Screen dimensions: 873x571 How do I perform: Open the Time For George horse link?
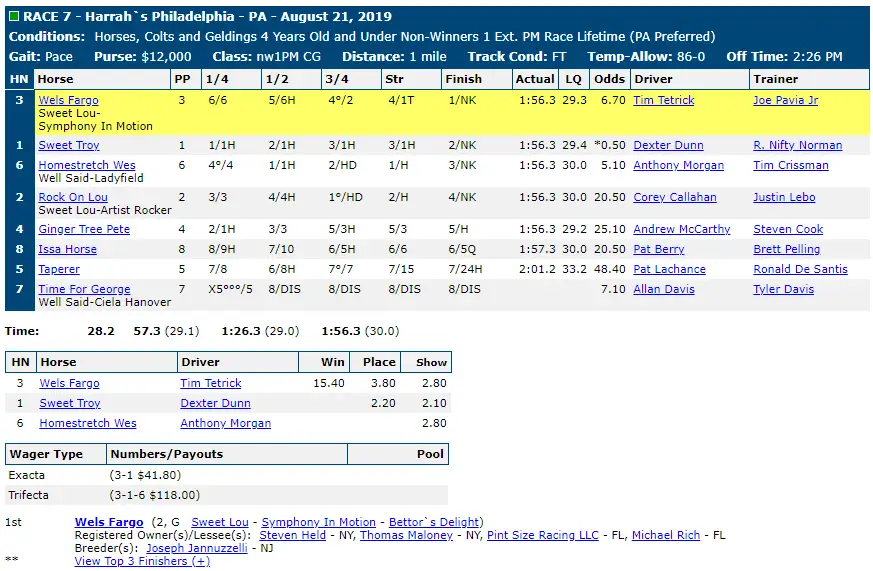tap(84, 289)
